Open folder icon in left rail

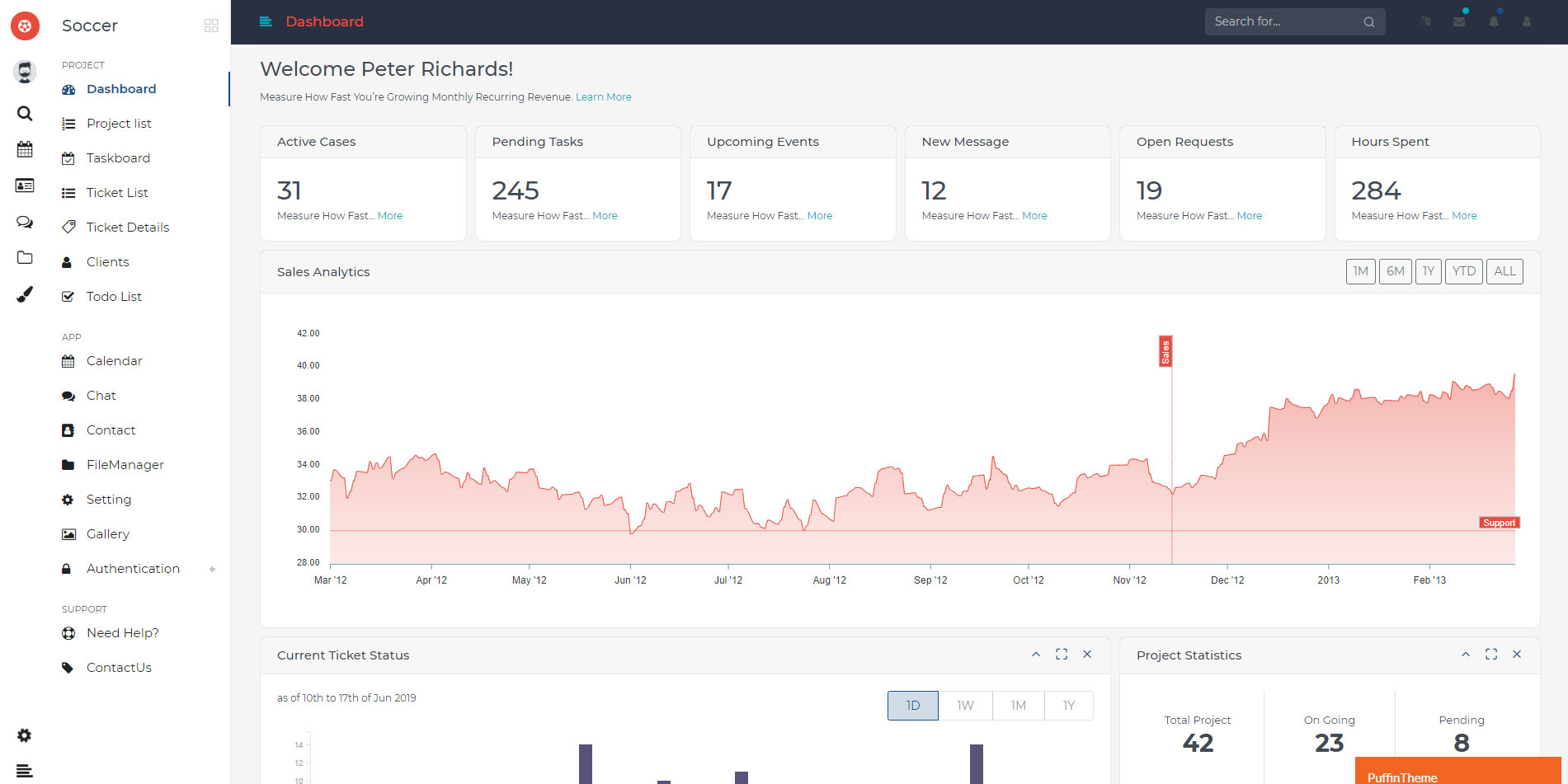point(25,257)
